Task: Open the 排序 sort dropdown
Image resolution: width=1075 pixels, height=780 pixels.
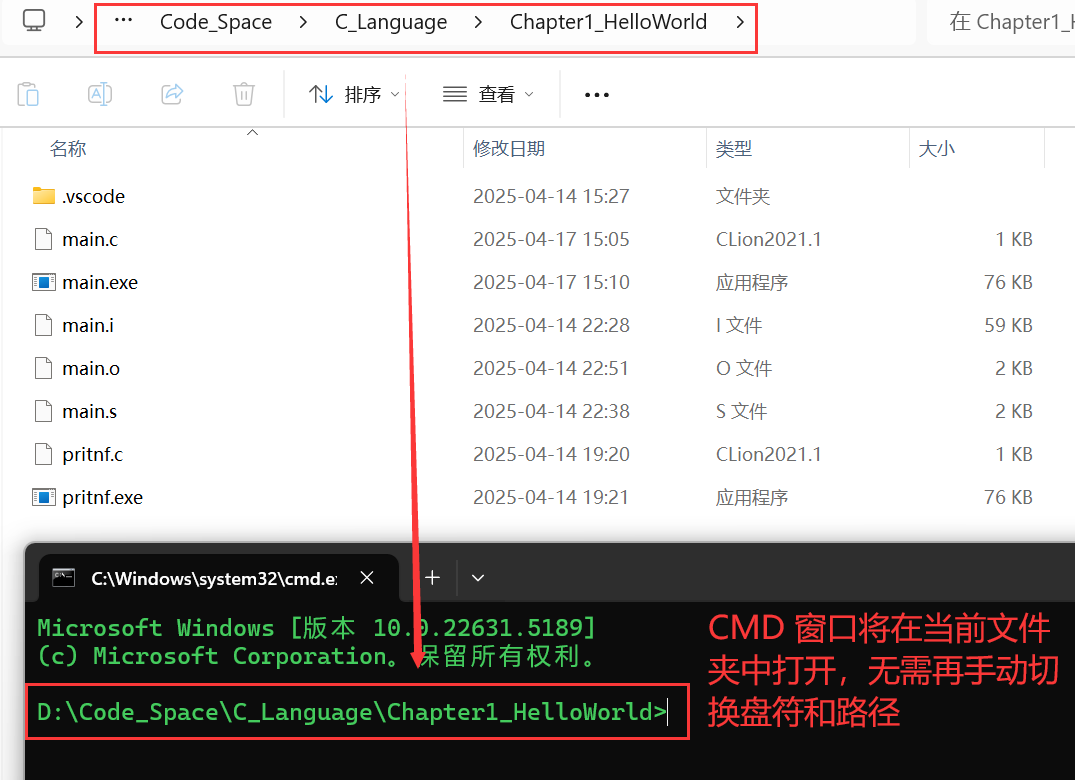Action: coord(354,94)
